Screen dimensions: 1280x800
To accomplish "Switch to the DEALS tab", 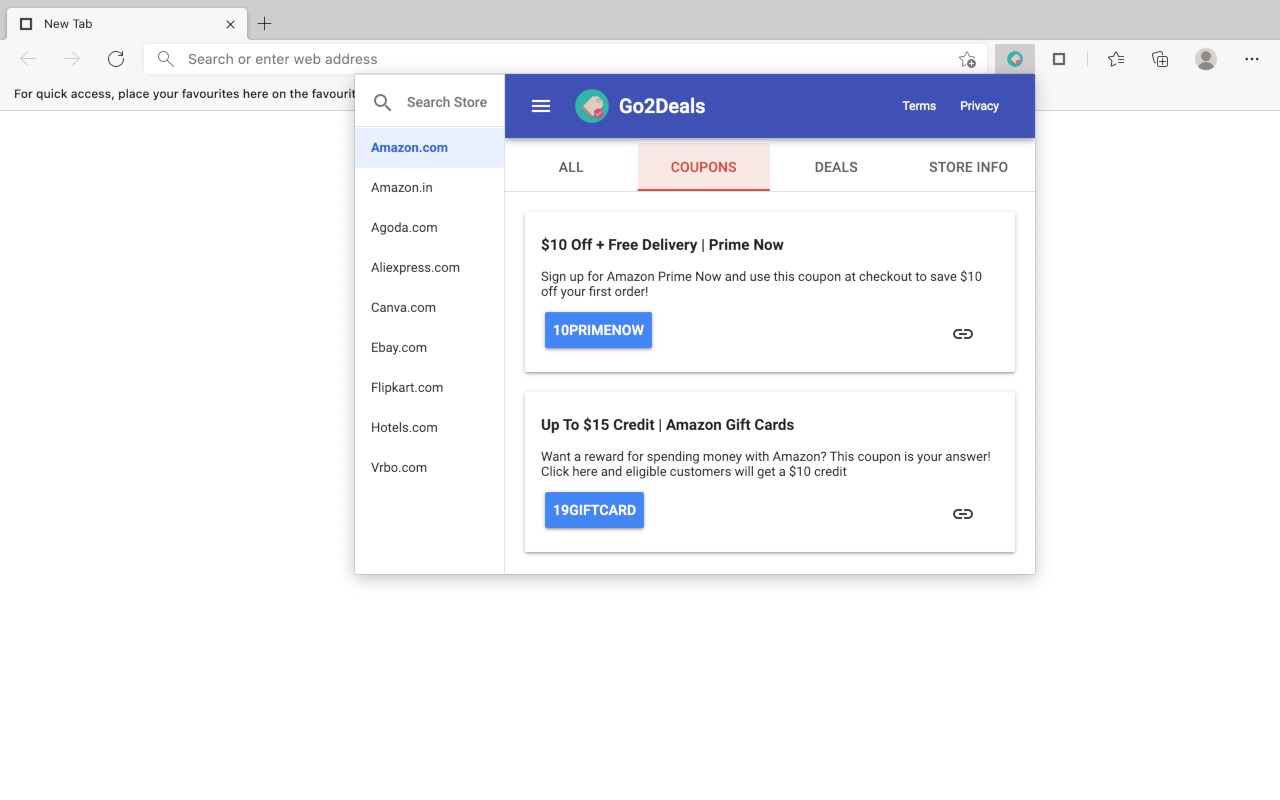I will click(836, 167).
